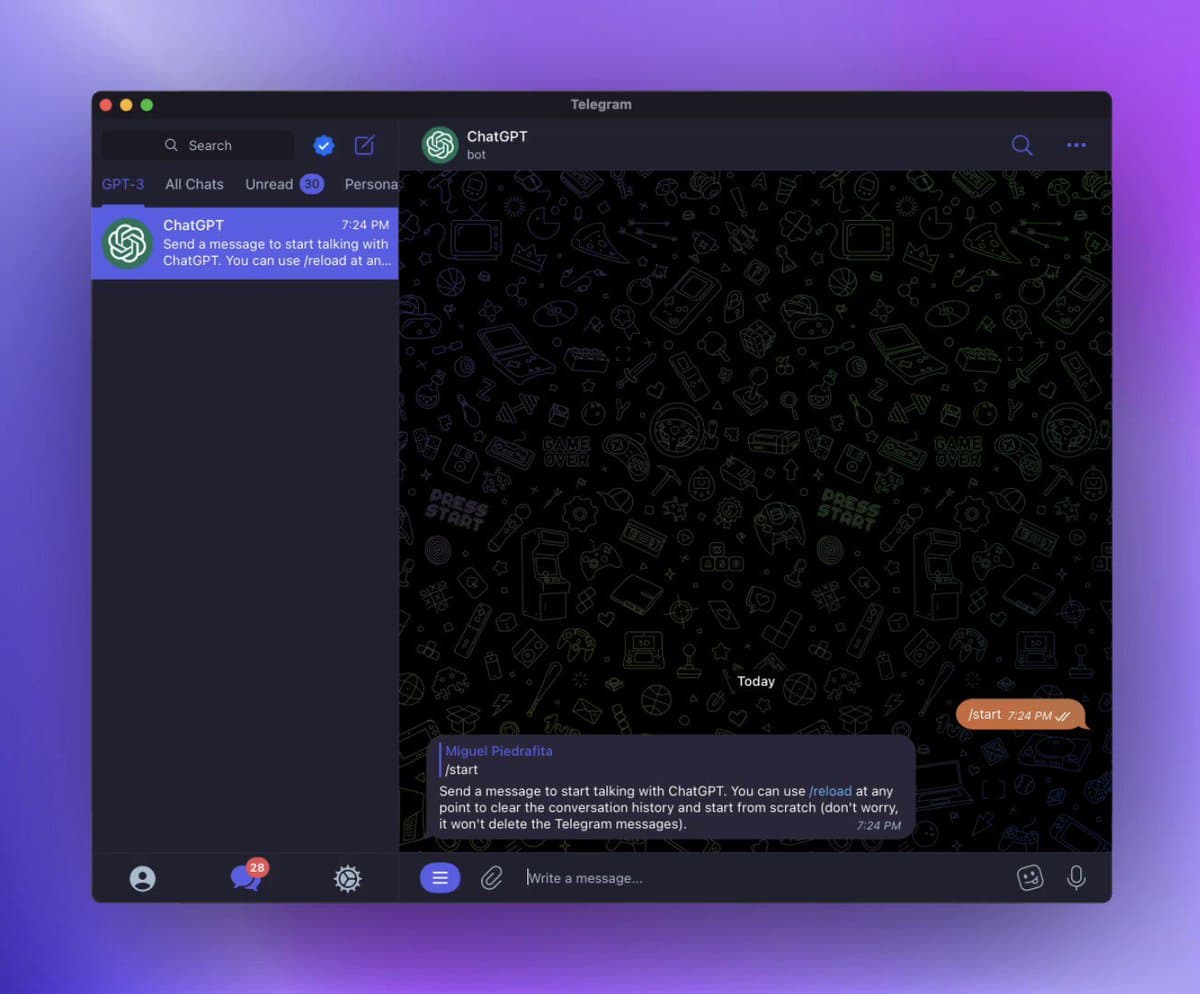Screen dimensions: 1200x994
Task: Maximize the Telegram window
Action: tap(147, 104)
